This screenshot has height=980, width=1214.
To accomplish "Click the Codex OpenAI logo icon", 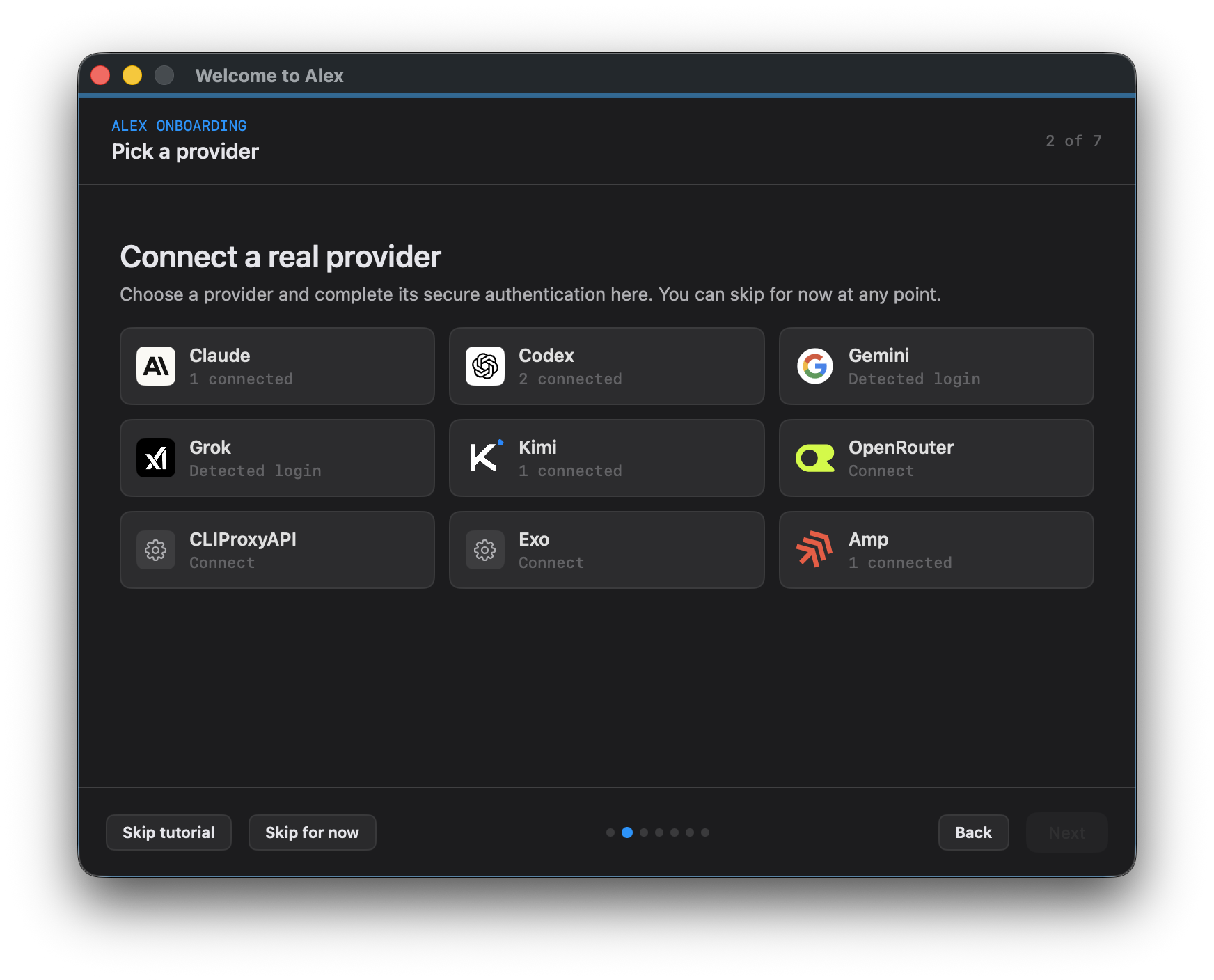I will [x=485, y=366].
